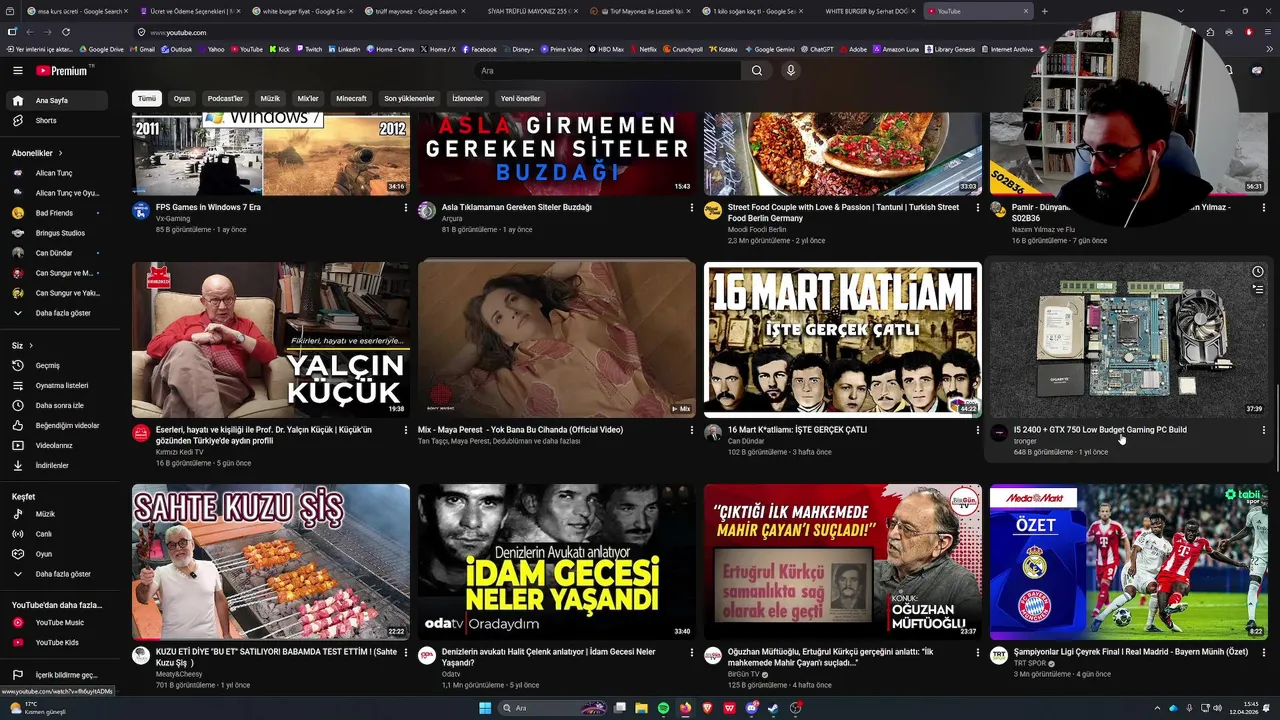This screenshot has width=1280, height=720.
Task: Select the Yeni öneriler filter chip
Action: tap(520, 99)
